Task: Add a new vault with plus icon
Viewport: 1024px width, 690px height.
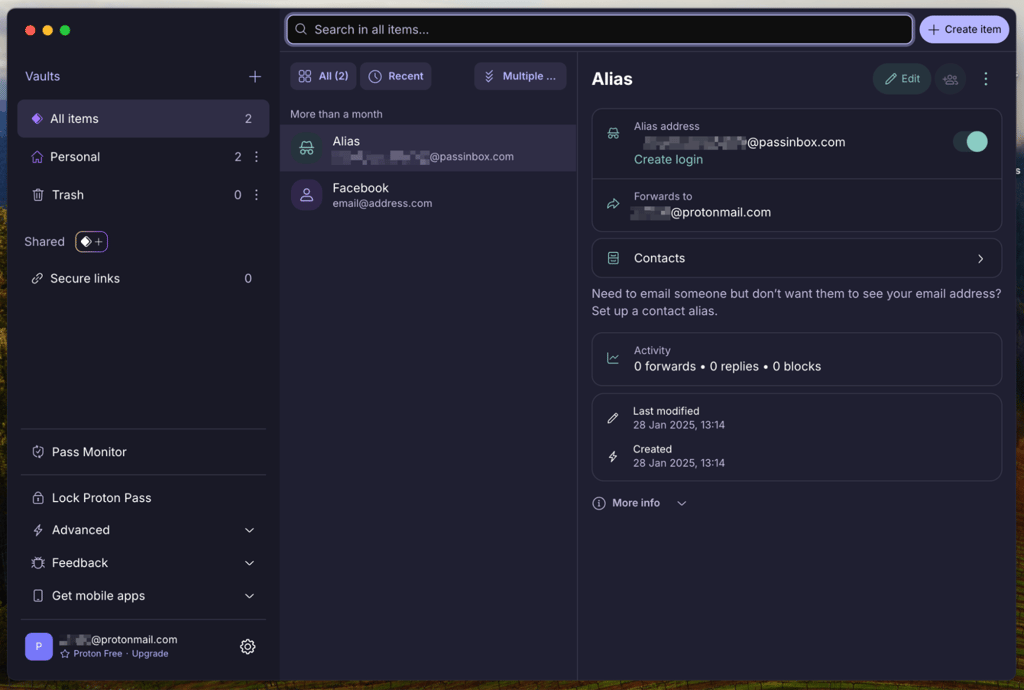Action: [x=255, y=76]
